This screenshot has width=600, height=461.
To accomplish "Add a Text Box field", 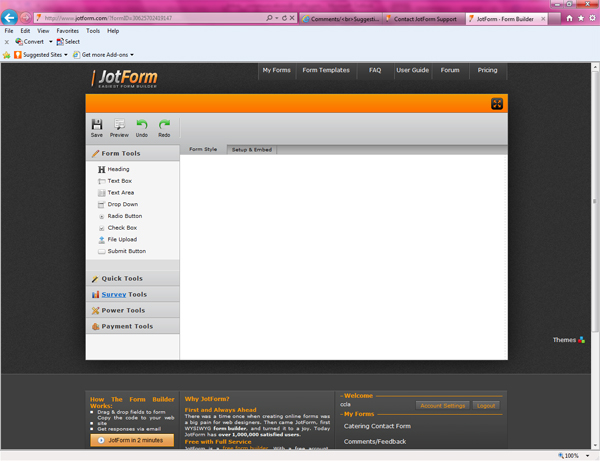I will tap(115, 181).
